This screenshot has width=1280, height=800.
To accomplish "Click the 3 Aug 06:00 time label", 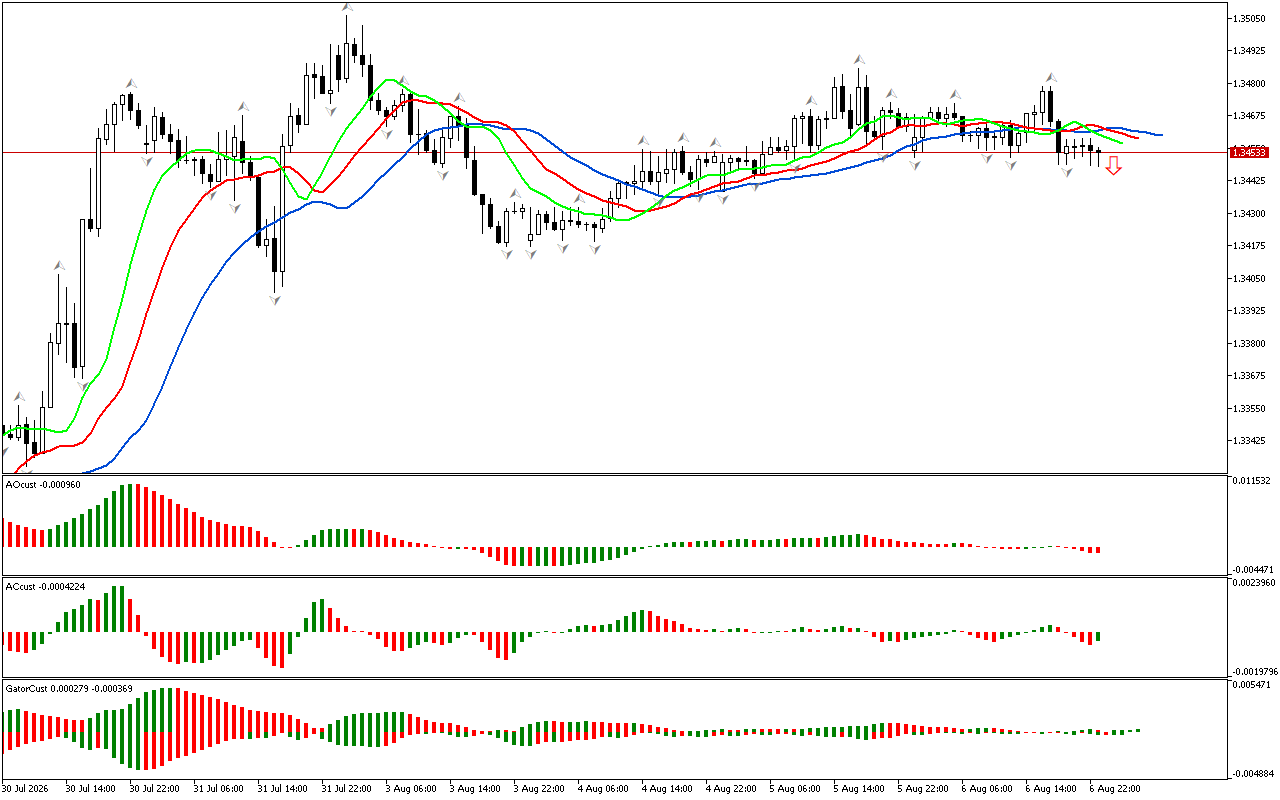I will (x=411, y=788).
